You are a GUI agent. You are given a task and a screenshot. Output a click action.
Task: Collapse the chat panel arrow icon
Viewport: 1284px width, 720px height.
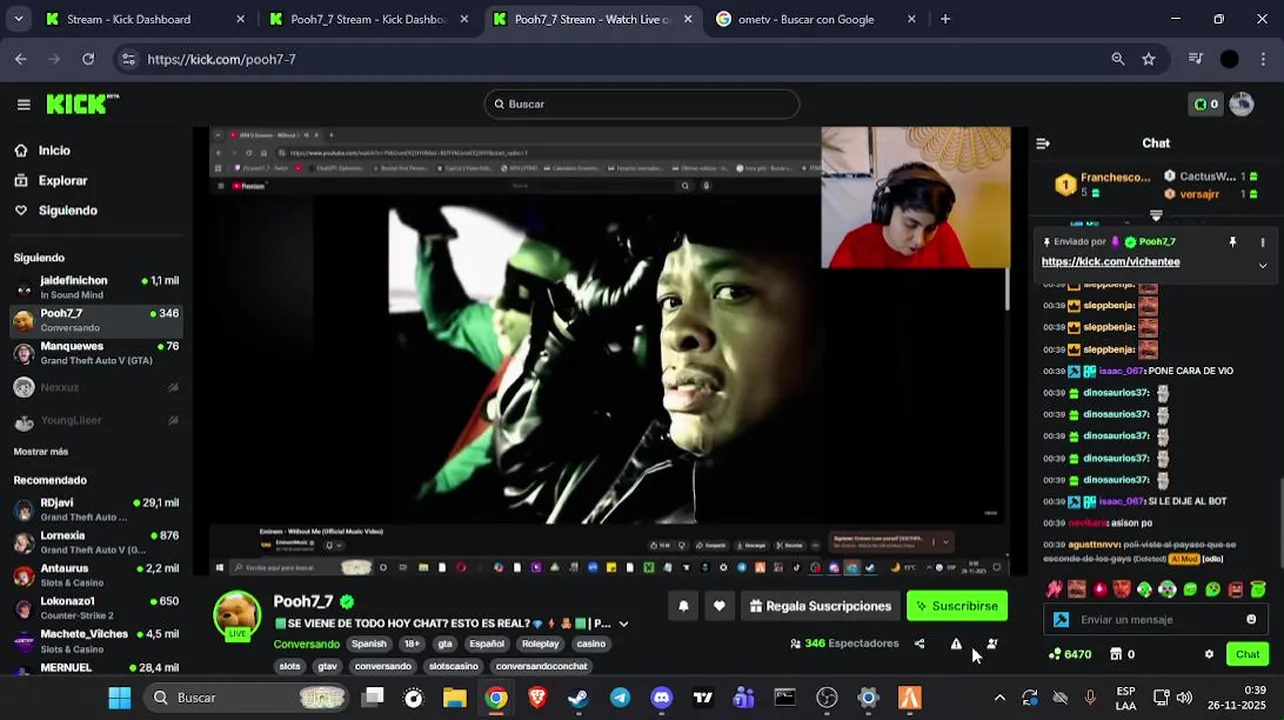pos(1043,143)
